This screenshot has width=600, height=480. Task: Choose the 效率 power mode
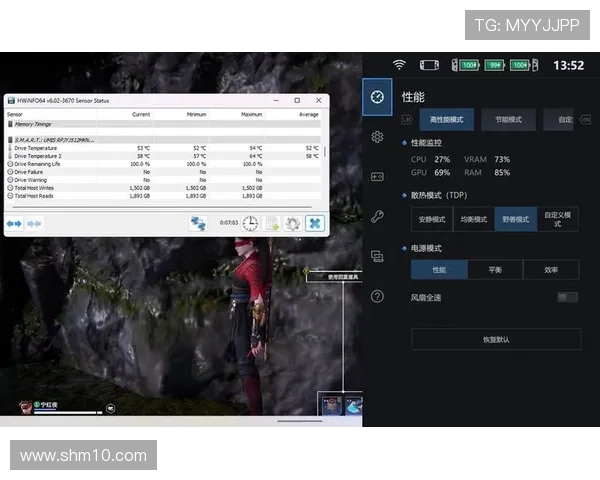click(x=551, y=270)
